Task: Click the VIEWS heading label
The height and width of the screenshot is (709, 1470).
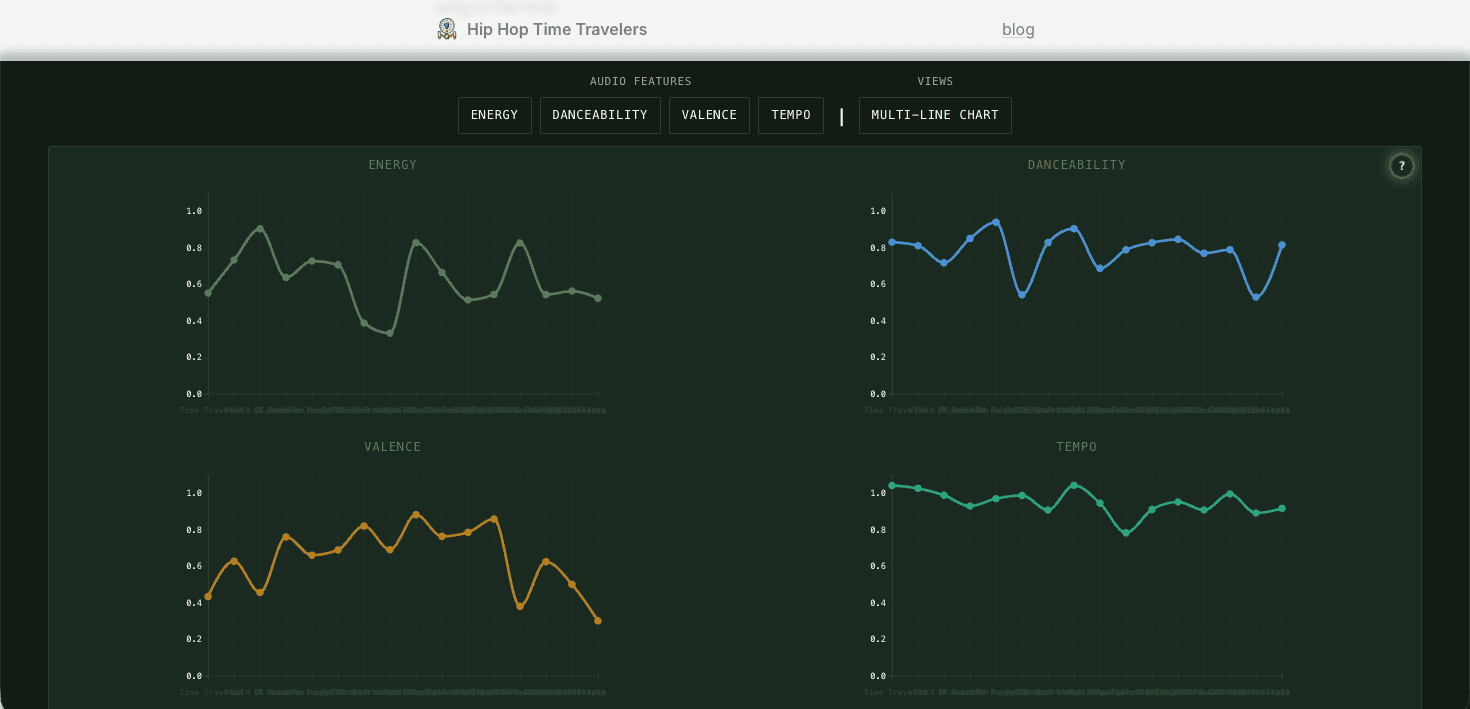Action: click(935, 81)
